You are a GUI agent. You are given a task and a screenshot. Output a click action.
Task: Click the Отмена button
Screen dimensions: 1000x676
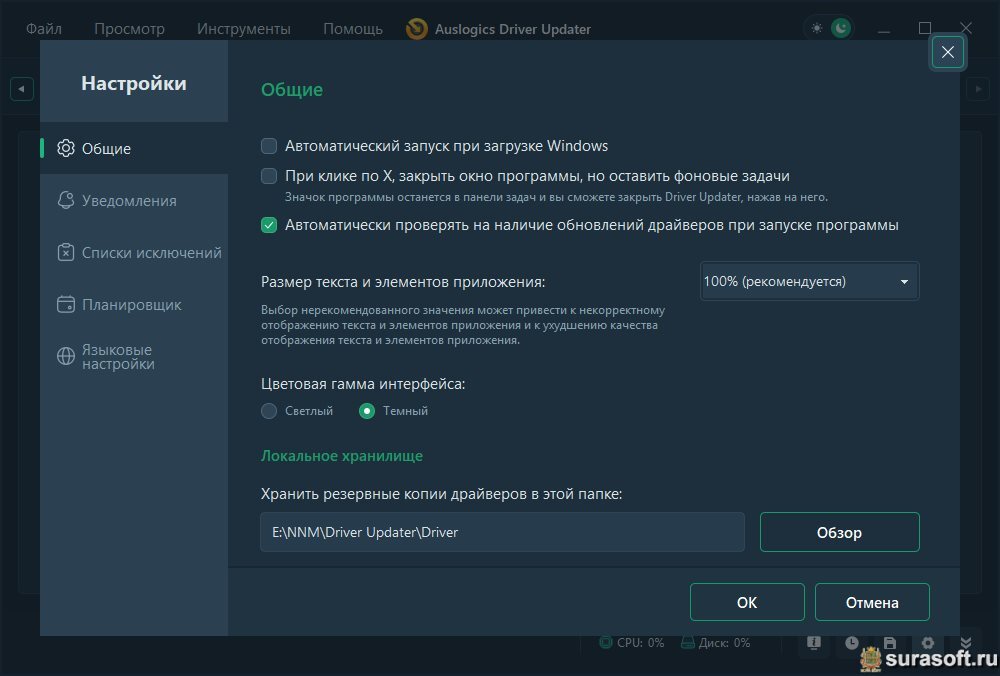[872, 602]
